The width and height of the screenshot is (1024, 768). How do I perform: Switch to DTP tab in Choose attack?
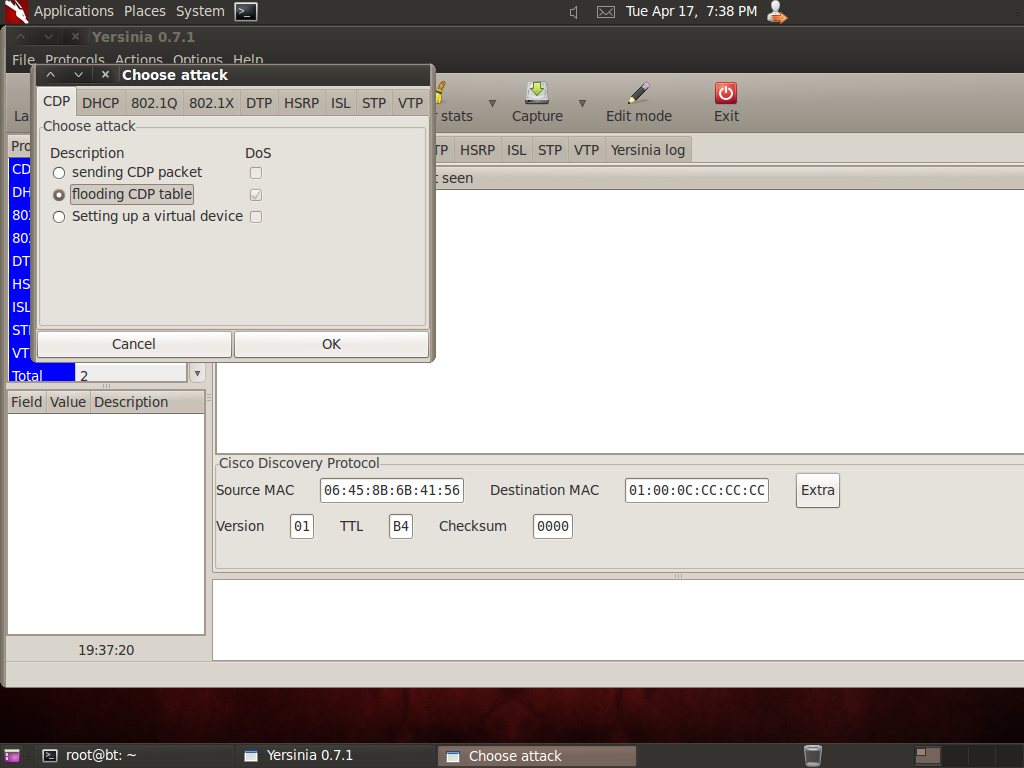pyautogui.click(x=259, y=103)
